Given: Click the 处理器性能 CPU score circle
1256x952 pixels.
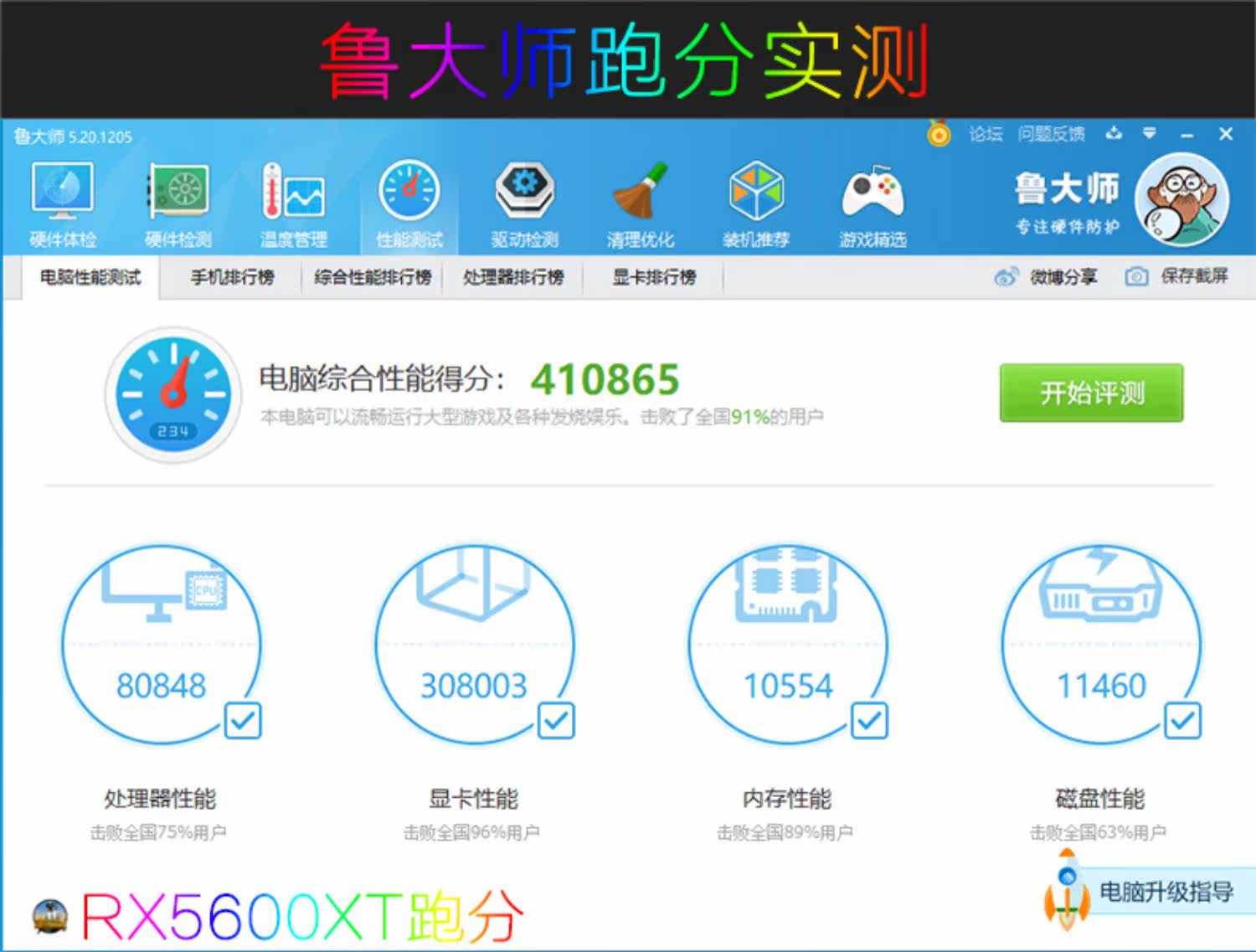Looking at the screenshot, I should click(x=161, y=645).
